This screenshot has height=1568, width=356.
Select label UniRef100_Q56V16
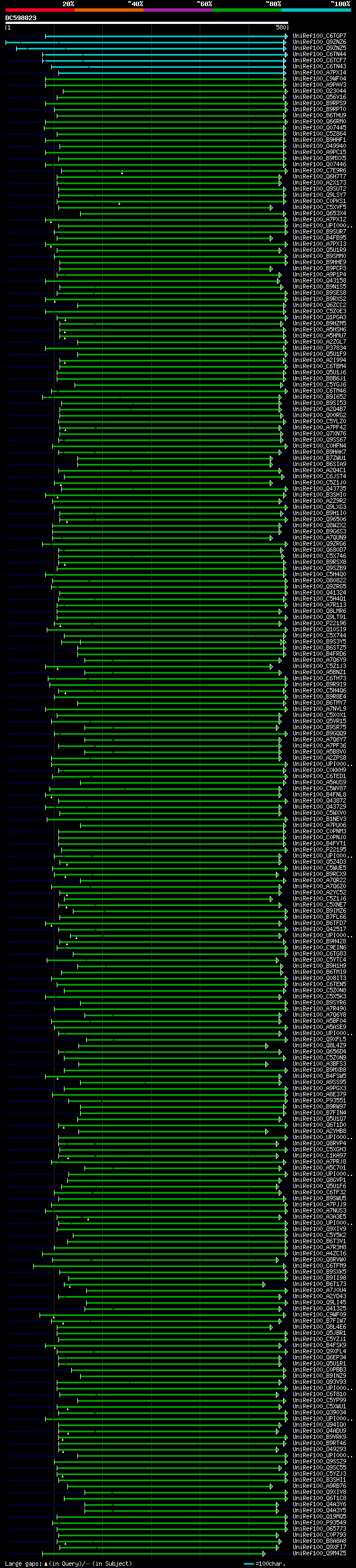(x=319, y=97)
